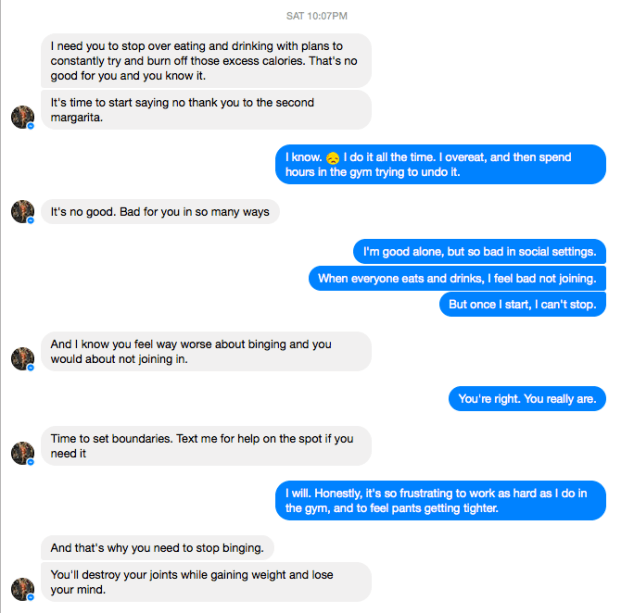This screenshot has width=634, height=613.
Task: Select the "You'll destroy your joints" message bubble
Action: pyautogui.click(x=206, y=582)
